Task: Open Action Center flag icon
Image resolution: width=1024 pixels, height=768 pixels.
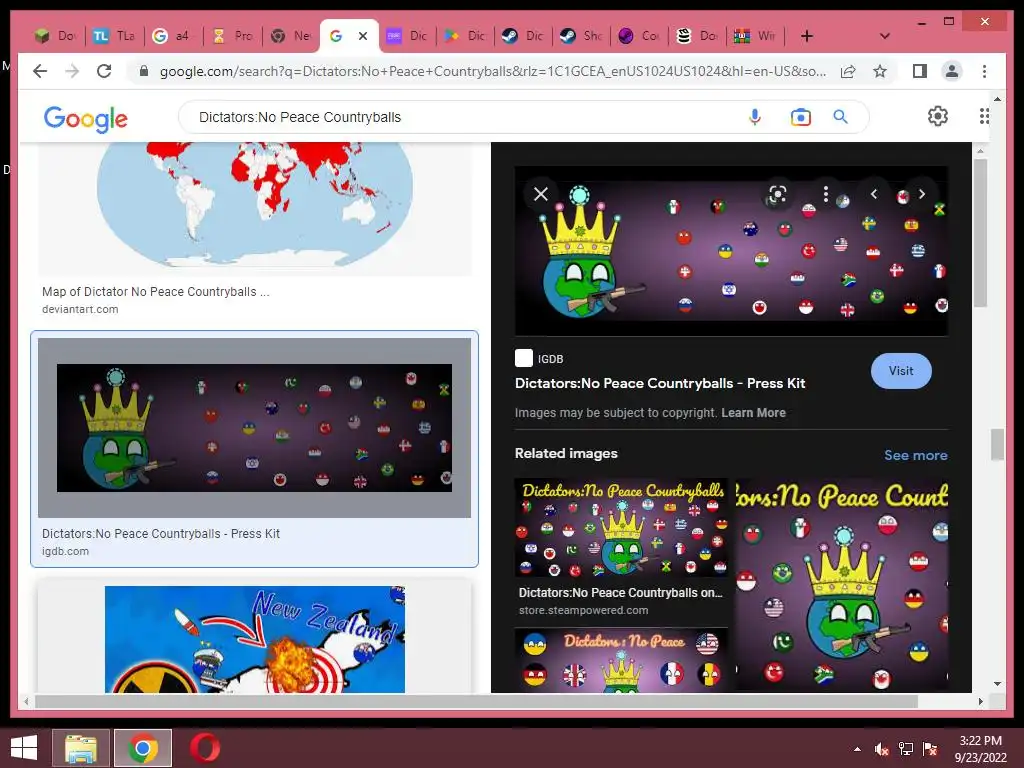Action: click(x=929, y=749)
